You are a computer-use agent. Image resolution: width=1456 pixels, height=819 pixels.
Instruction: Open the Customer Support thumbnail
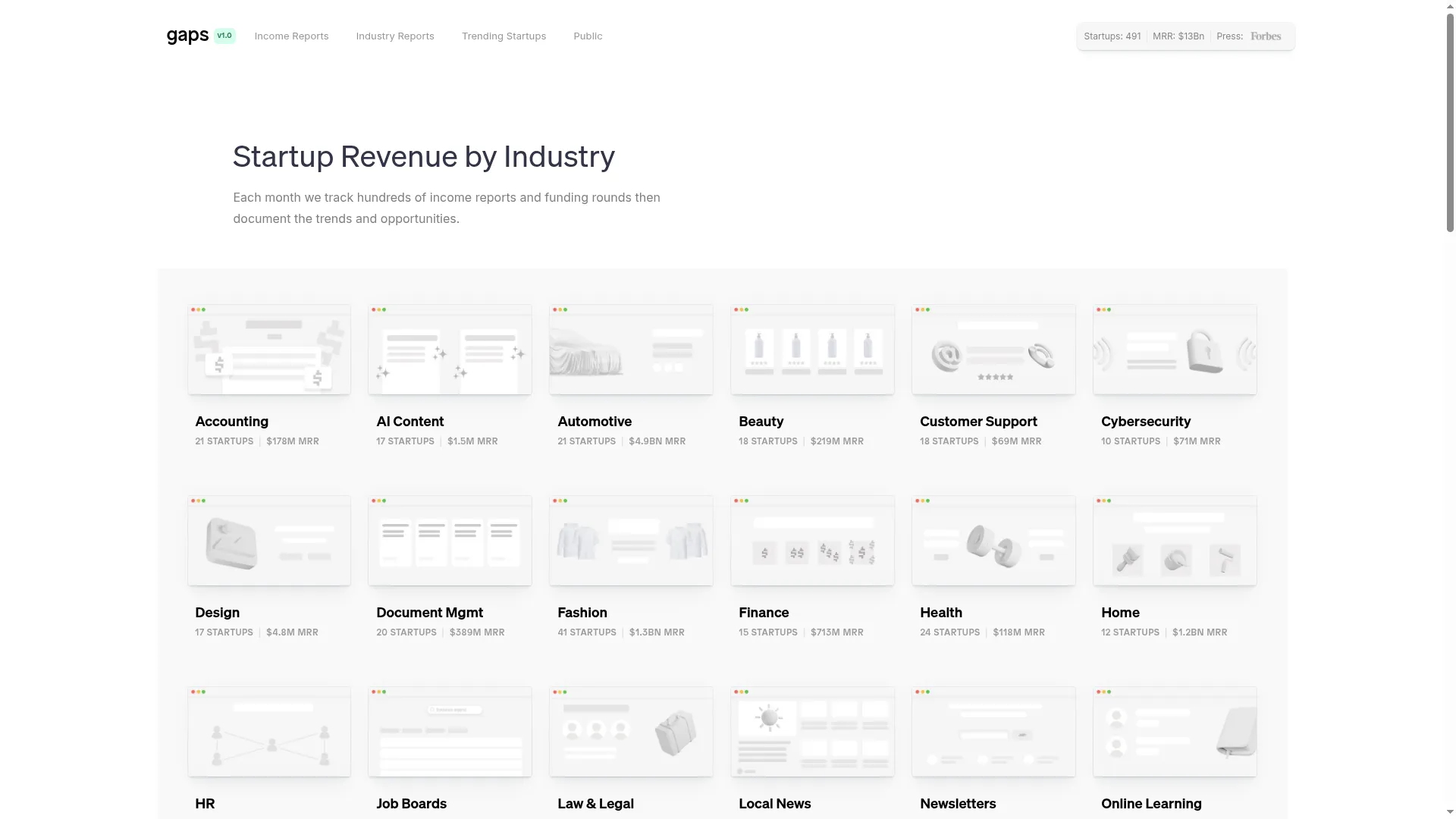coord(993,350)
